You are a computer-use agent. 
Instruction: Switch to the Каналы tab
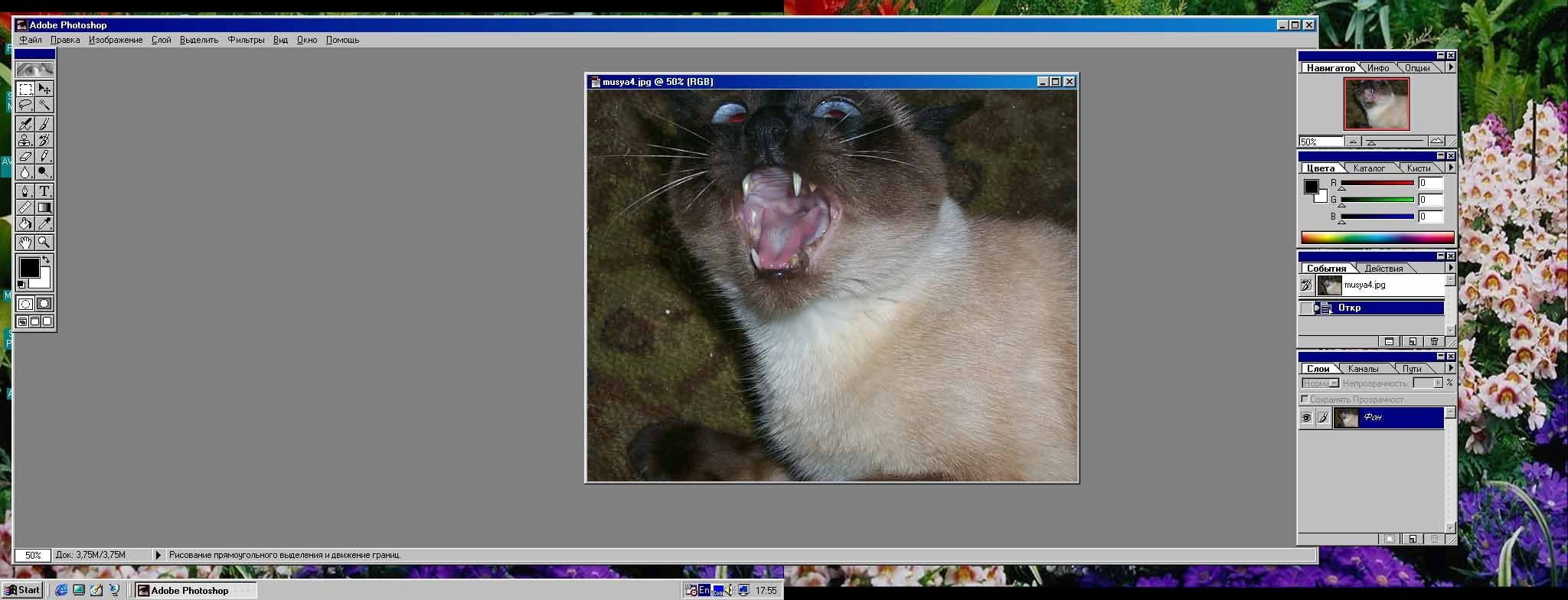coord(1364,369)
